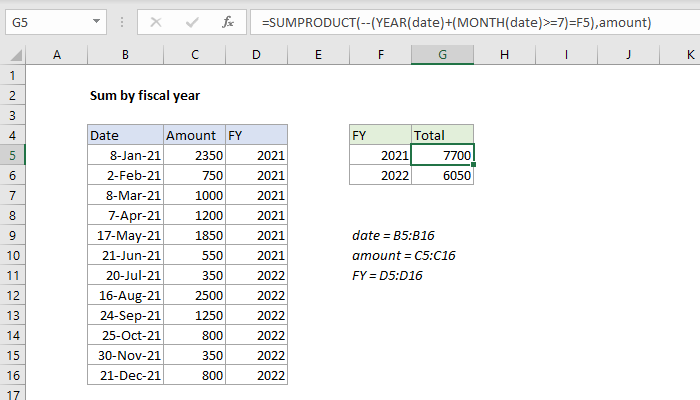Select column J header
Screen dimensions: 700x400
(x=628, y=55)
